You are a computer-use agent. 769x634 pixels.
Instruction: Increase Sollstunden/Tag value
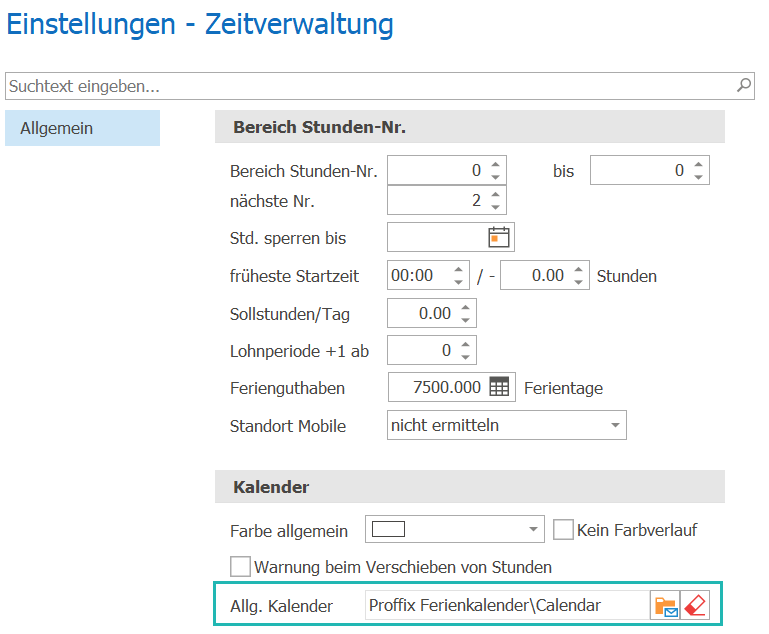[465, 307]
